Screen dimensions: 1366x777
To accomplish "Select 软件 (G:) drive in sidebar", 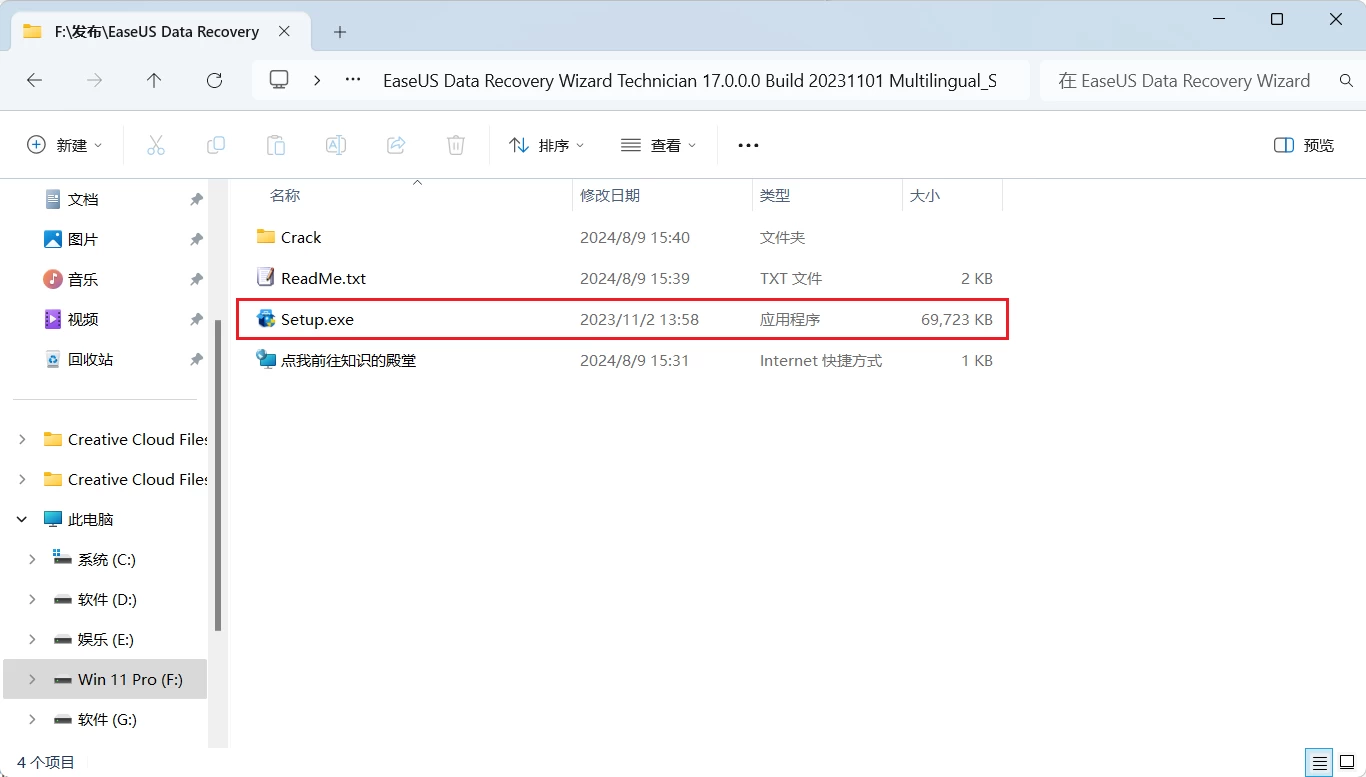I will tap(107, 719).
